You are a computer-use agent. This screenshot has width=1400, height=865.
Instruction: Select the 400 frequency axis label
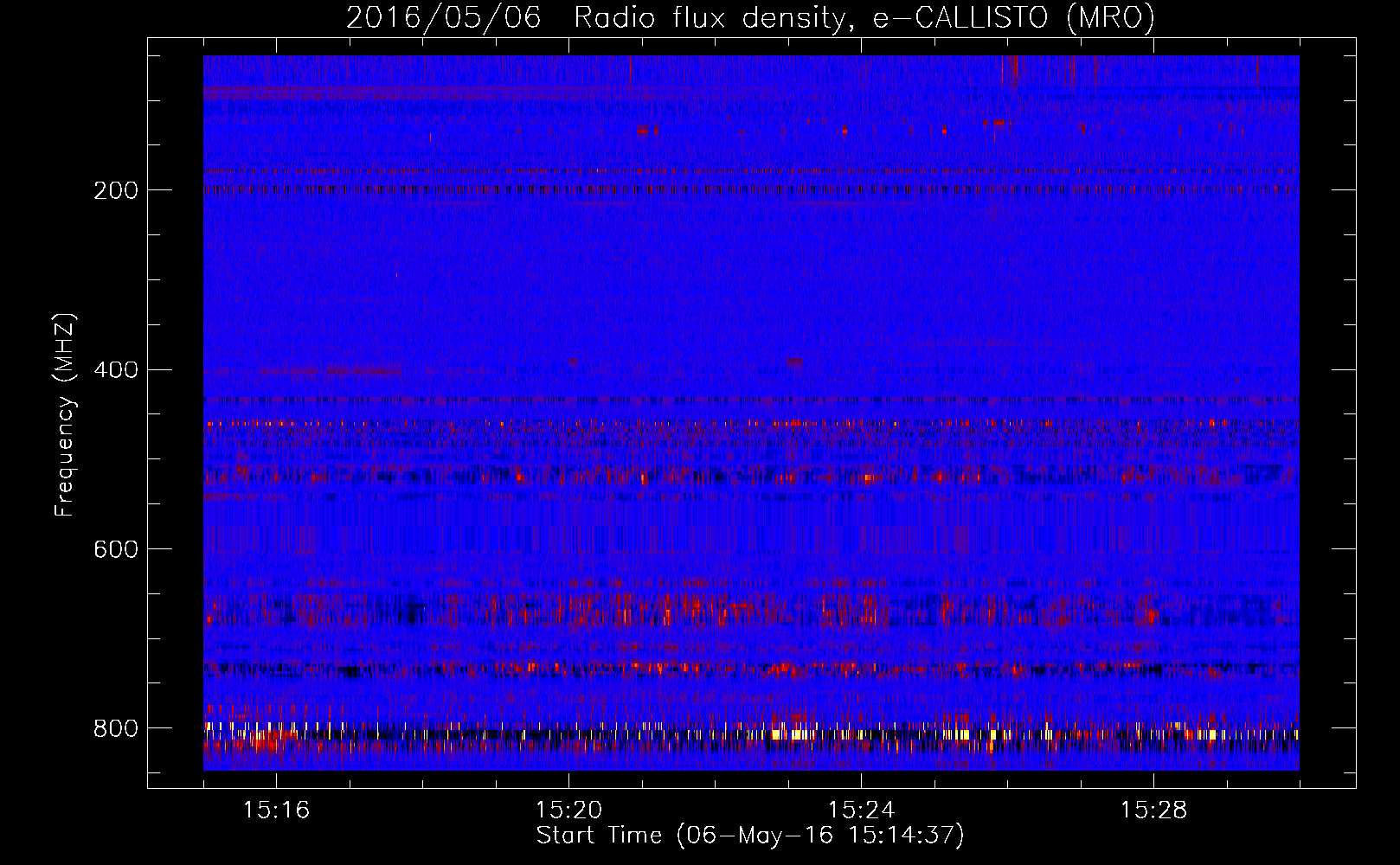tap(115, 370)
